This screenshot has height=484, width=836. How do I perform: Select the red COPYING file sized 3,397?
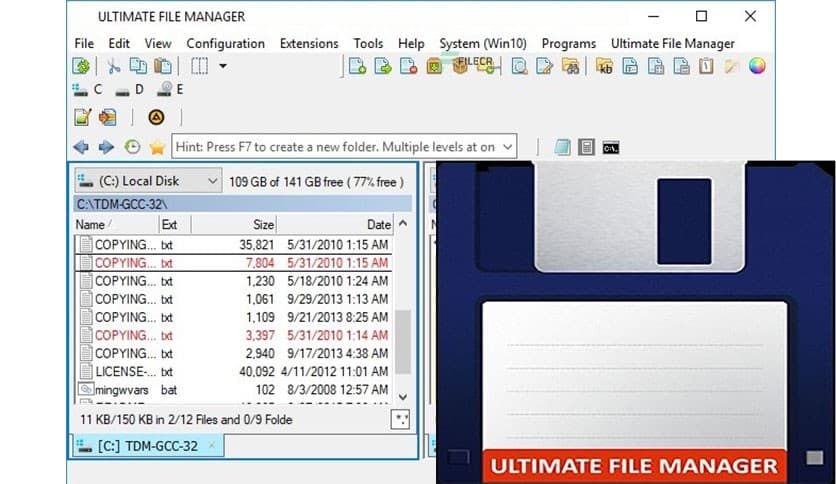234,335
